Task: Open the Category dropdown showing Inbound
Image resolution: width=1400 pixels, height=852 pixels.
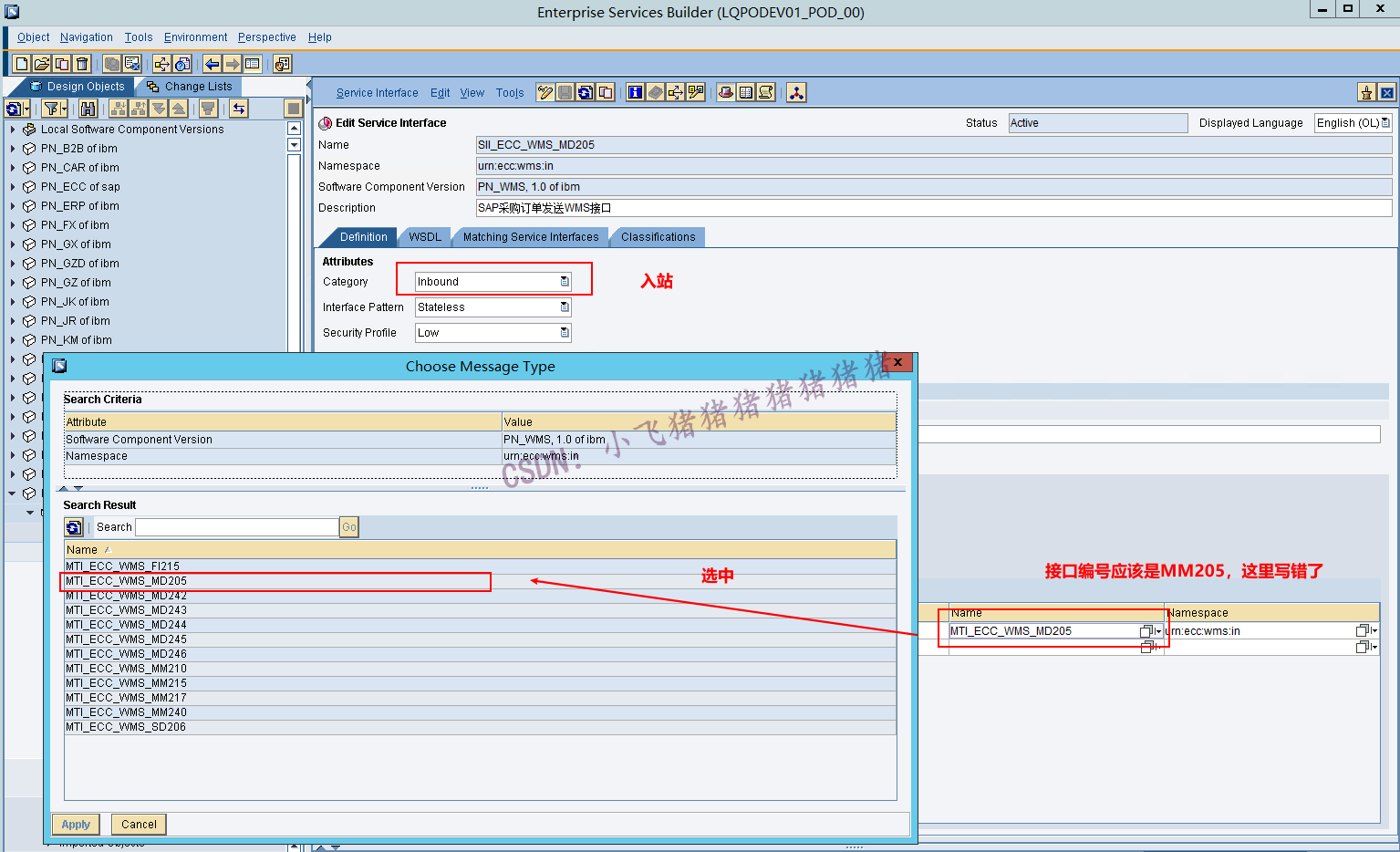Action: pyautogui.click(x=564, y=281)
